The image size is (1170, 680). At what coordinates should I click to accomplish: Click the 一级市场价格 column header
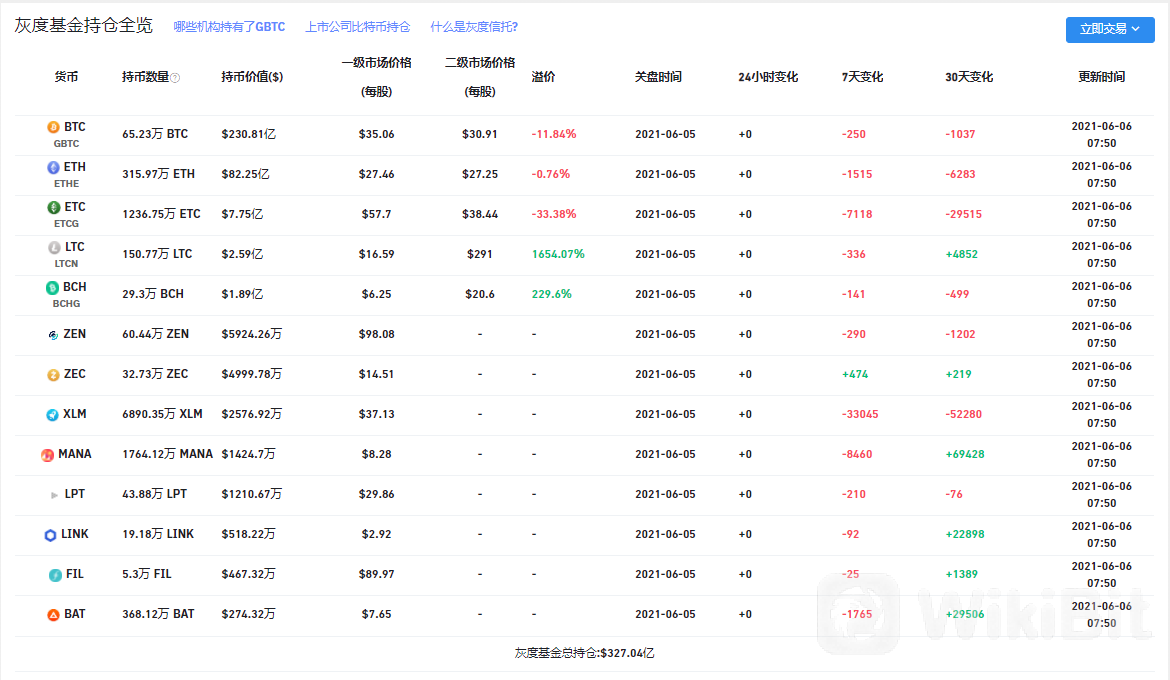coord(376,77)
